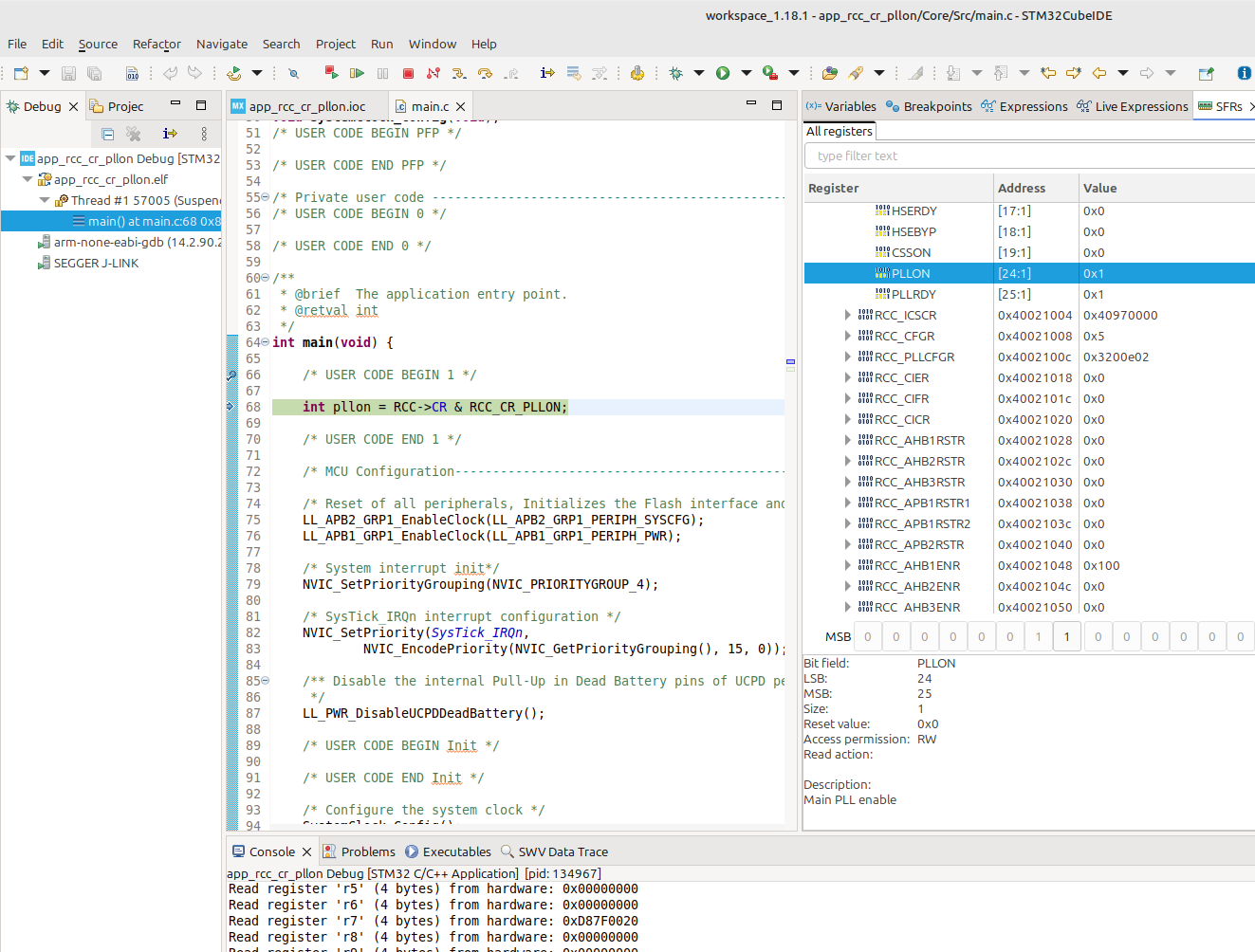Collapse Thread #1 in the Debug view
The image size is (1255, 952).
(x=45, y=200)
